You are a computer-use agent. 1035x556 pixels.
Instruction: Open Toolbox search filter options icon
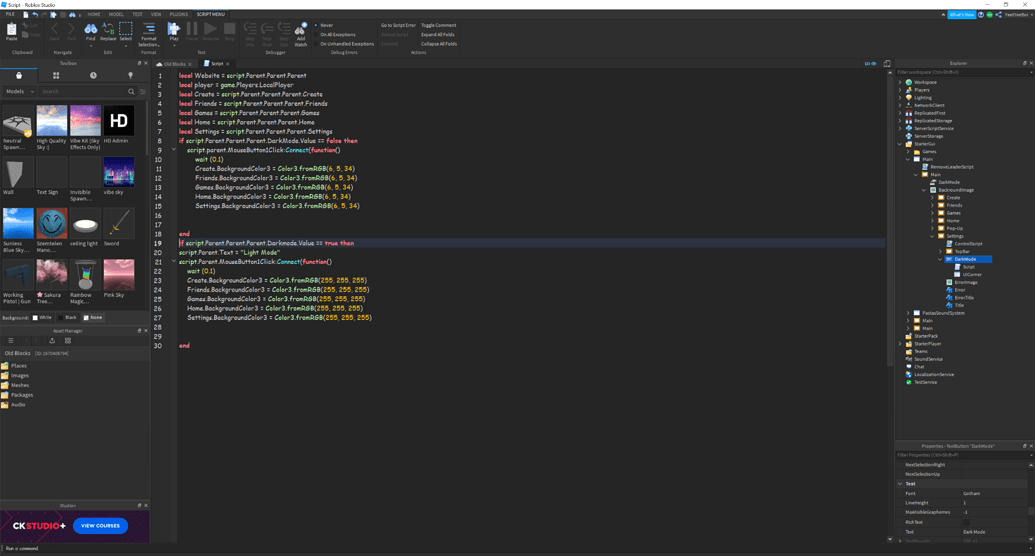(x=143, y=91)
